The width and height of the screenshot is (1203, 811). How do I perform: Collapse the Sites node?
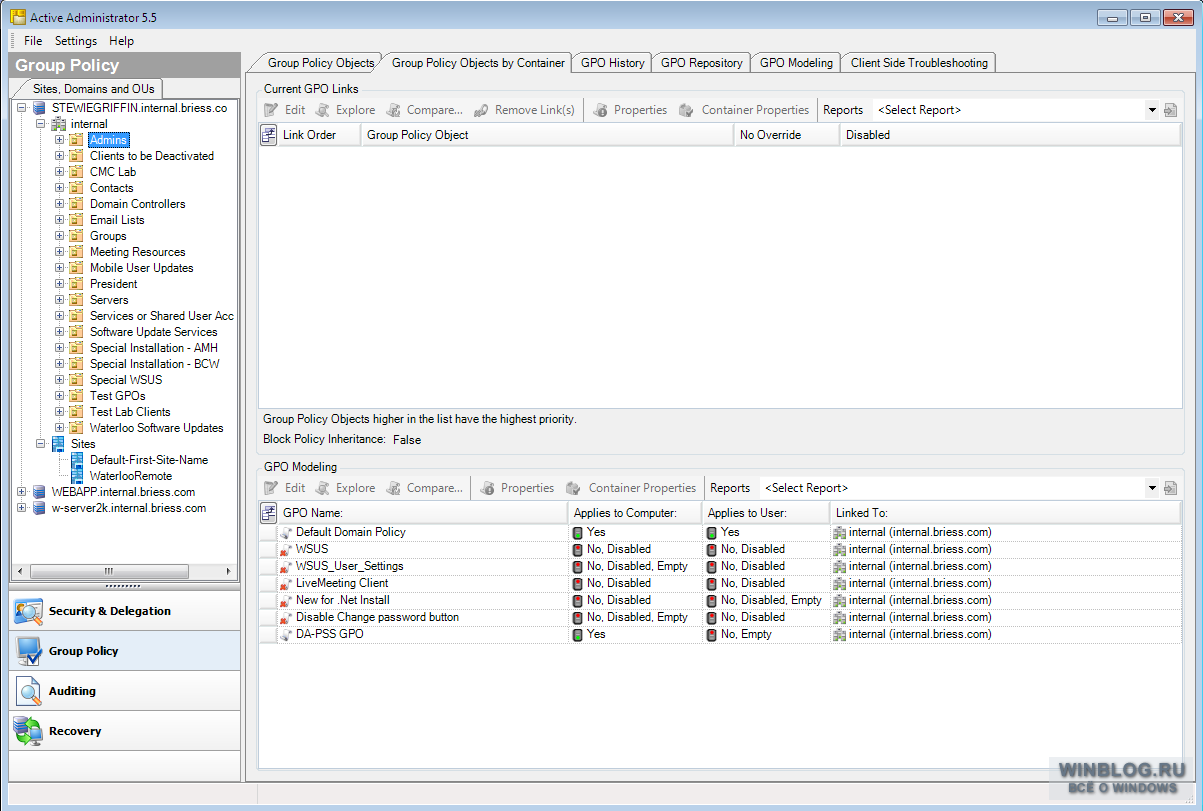[41, 444]
